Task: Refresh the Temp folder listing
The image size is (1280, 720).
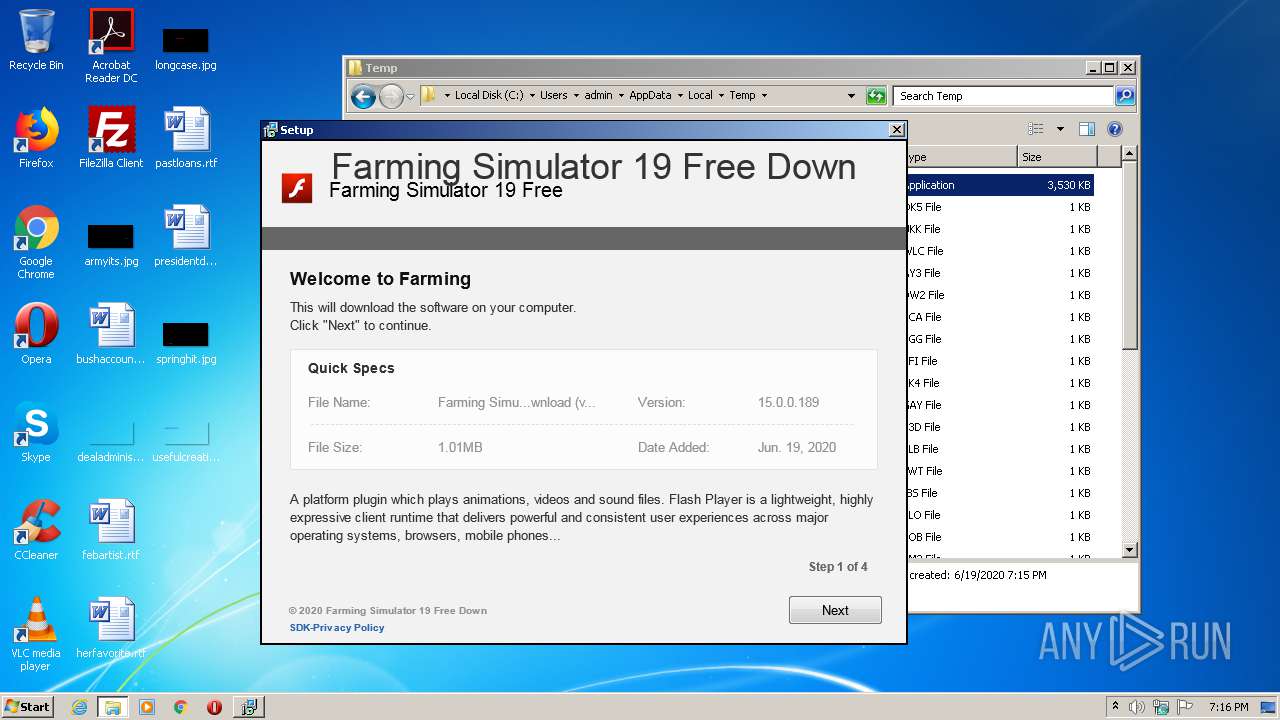Action: click(876, 96)
